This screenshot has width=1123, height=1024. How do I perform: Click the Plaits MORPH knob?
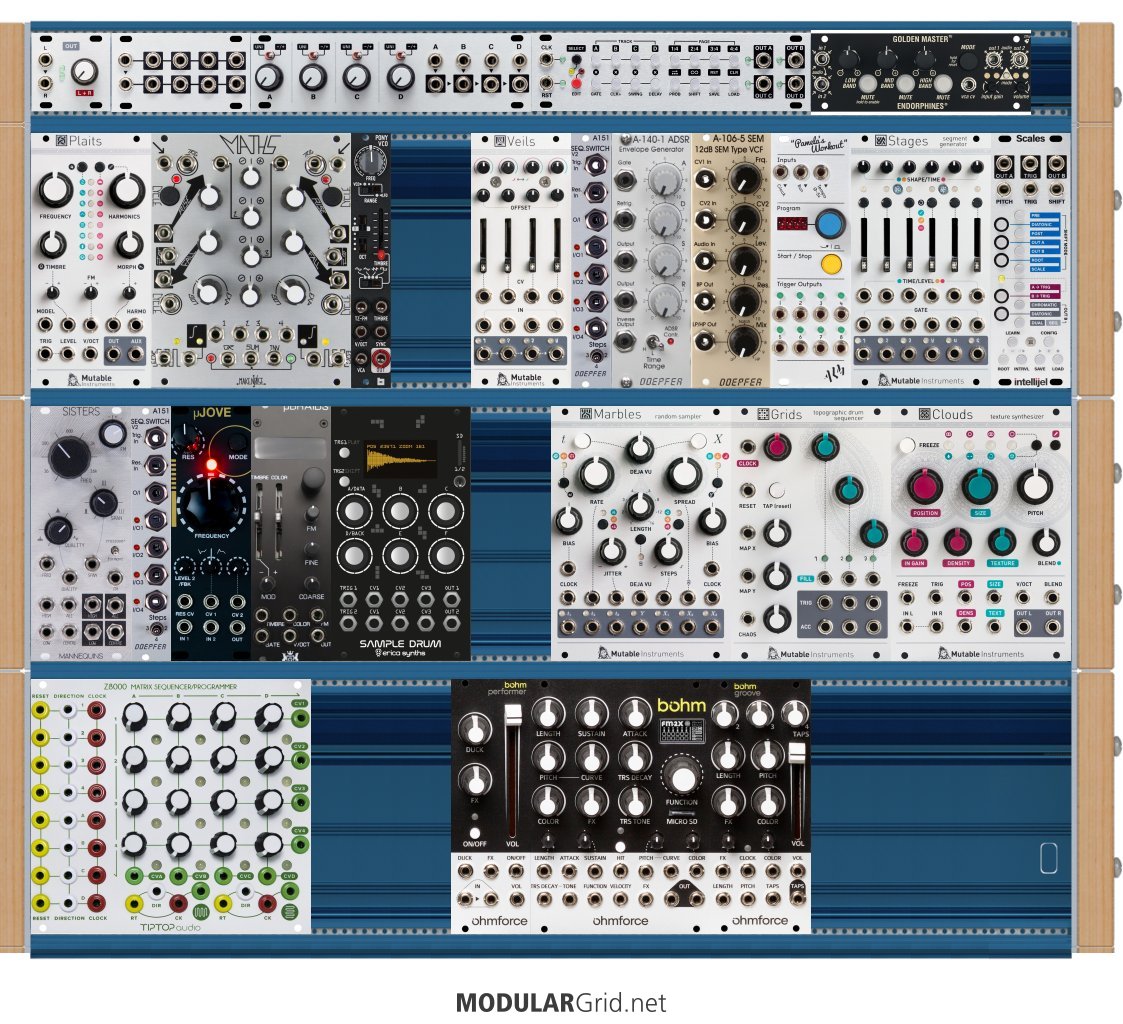129,244
